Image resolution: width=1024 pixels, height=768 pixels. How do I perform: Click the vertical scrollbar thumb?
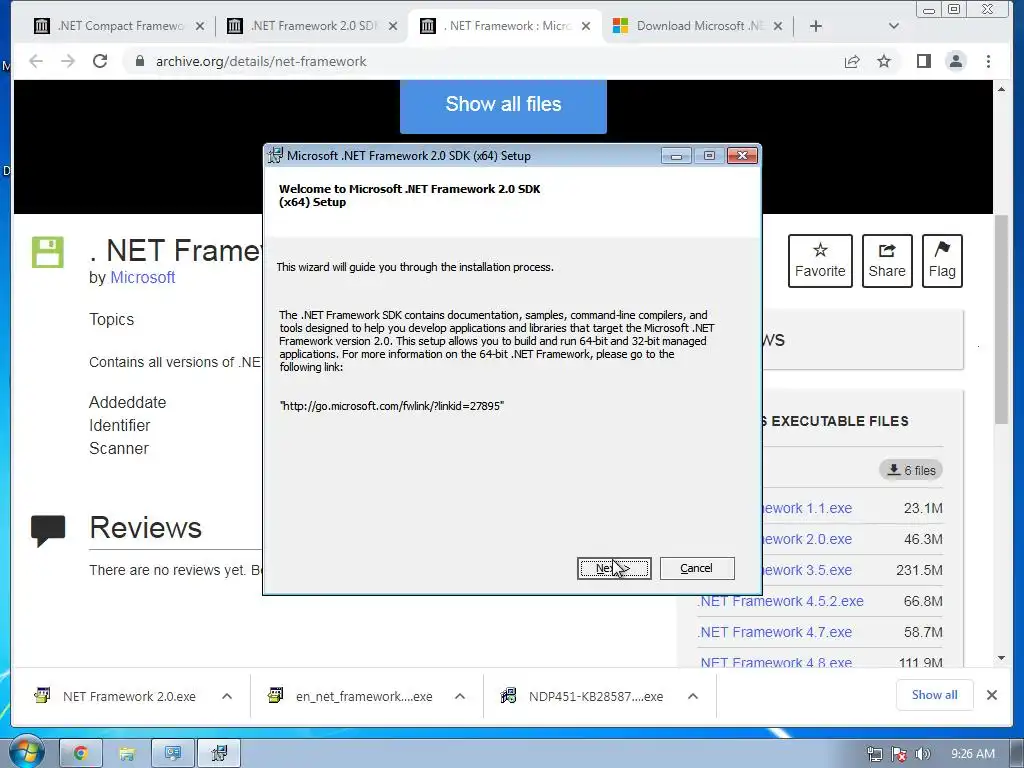coord(1001,320)
